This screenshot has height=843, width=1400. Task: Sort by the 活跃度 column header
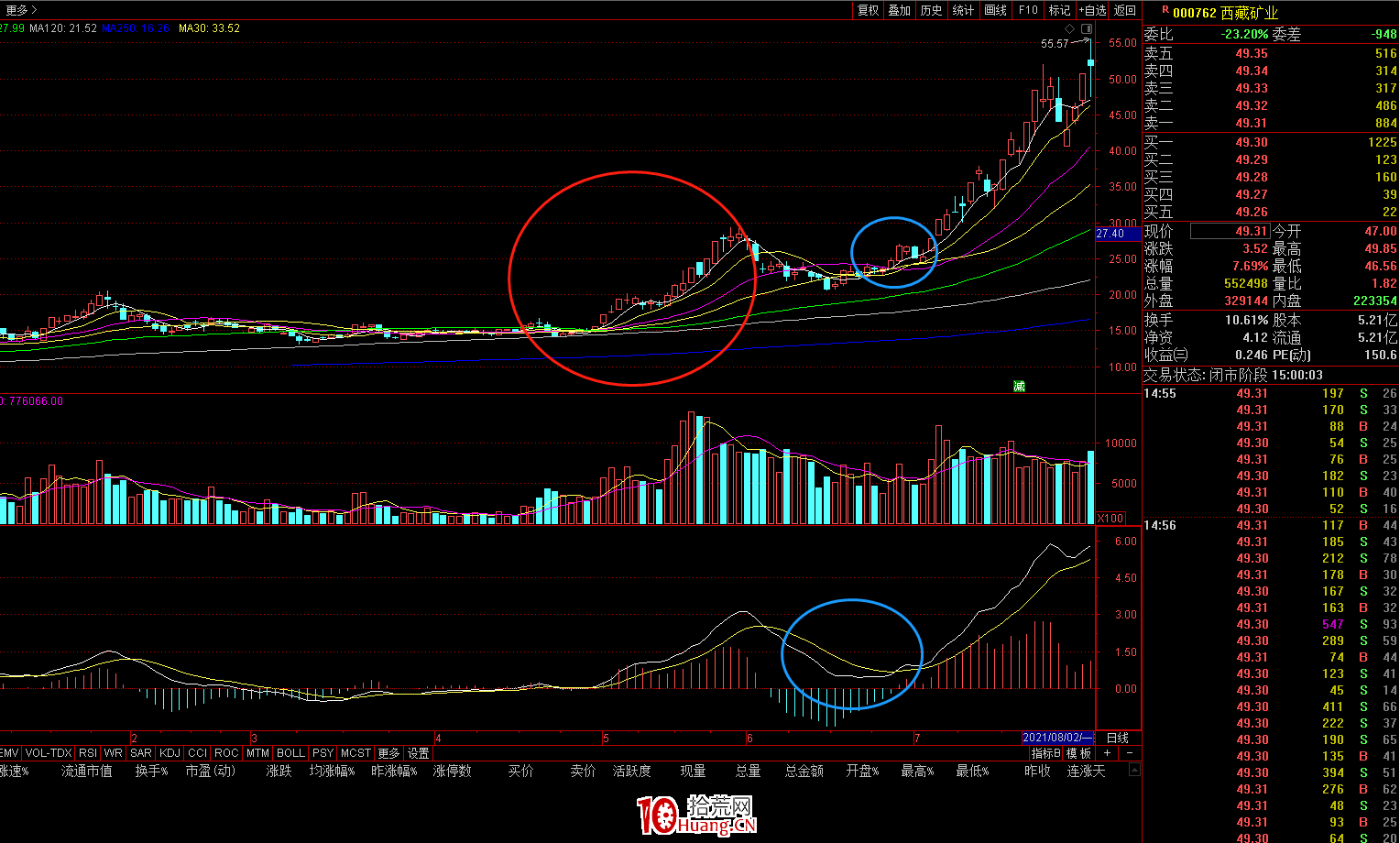click(x=632, y=771)
